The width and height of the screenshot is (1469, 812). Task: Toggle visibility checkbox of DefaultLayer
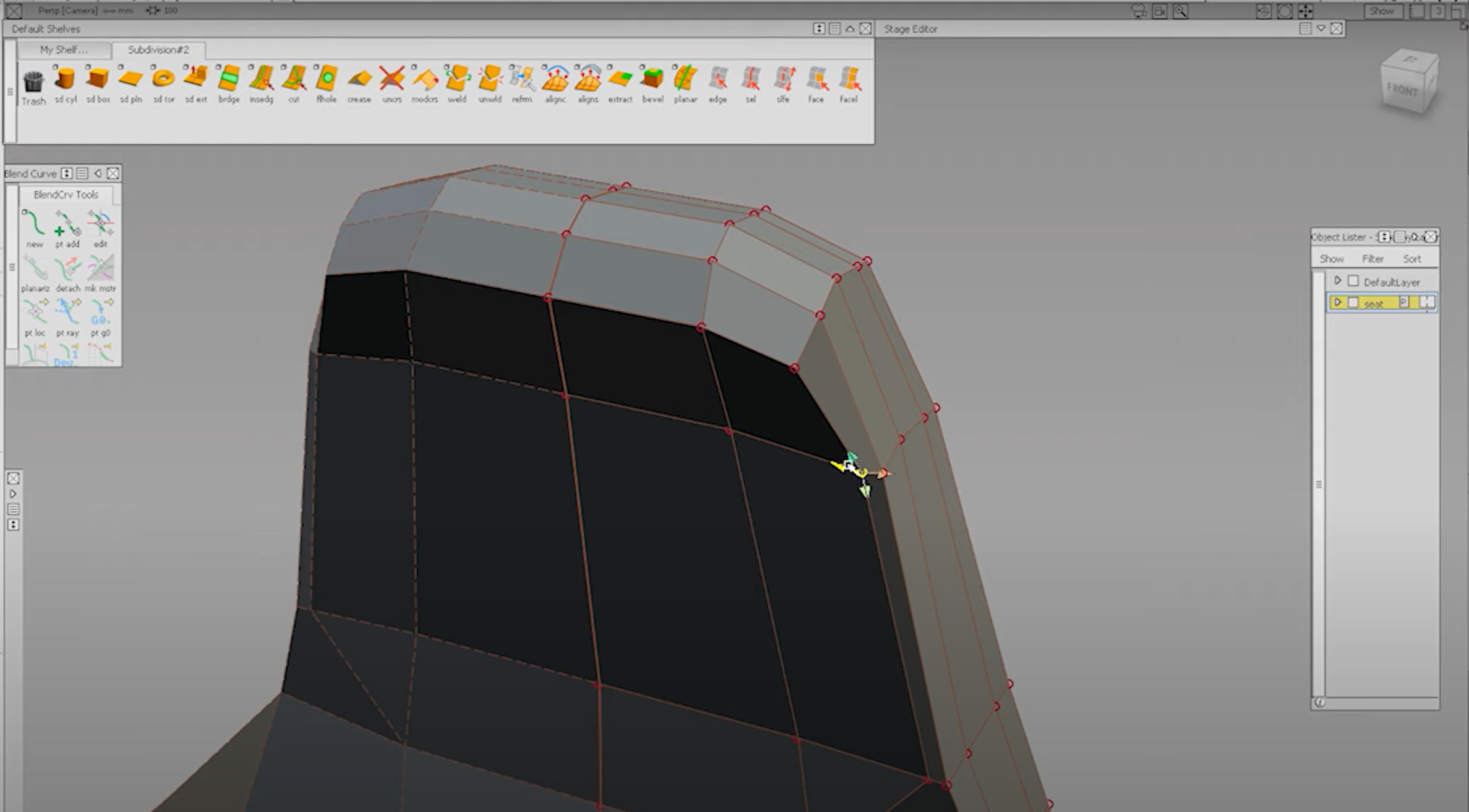(x=1353, y=281)
